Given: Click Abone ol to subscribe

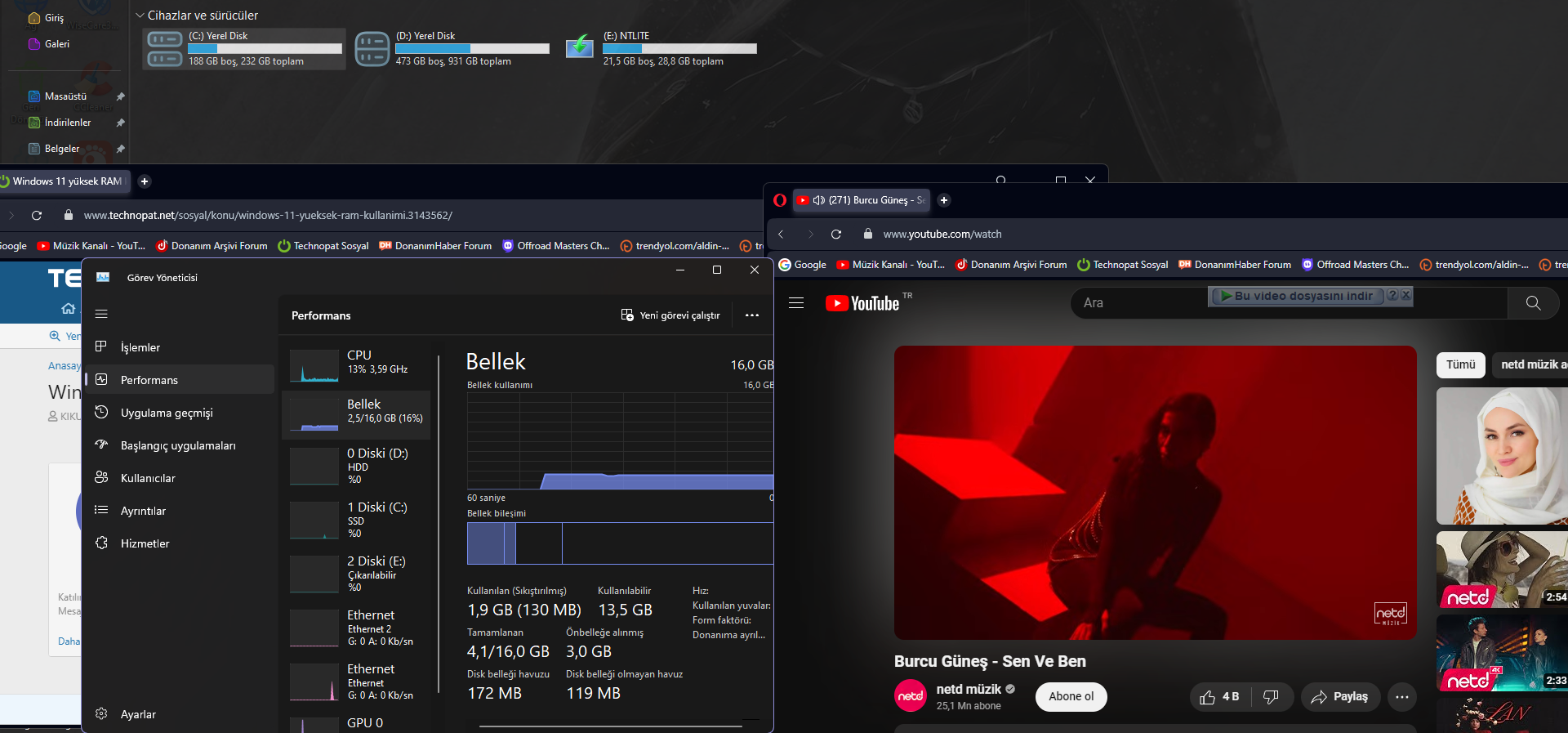Looking at the screenshot, I should pos(1071,696).
